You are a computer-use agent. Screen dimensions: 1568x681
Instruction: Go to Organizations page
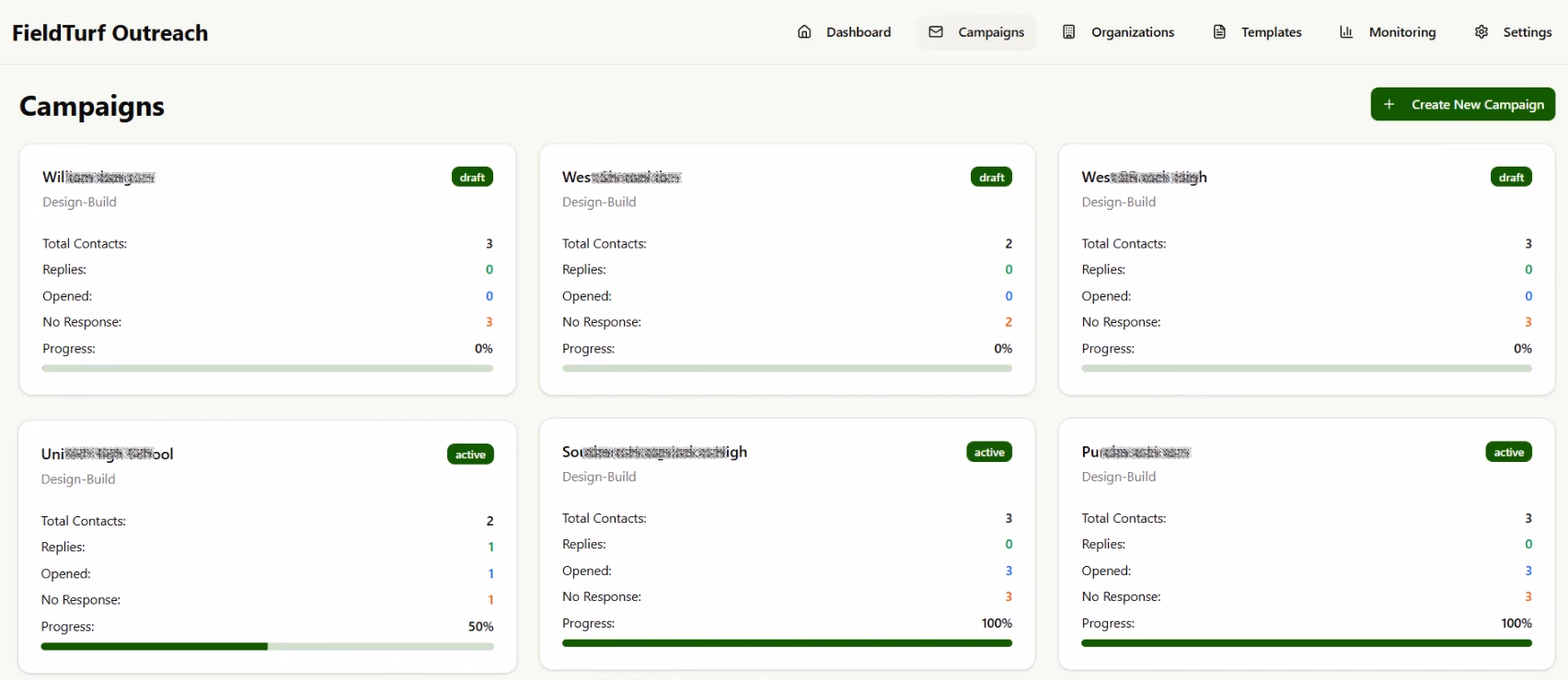pyautogui.click(x=1118, y=32)
